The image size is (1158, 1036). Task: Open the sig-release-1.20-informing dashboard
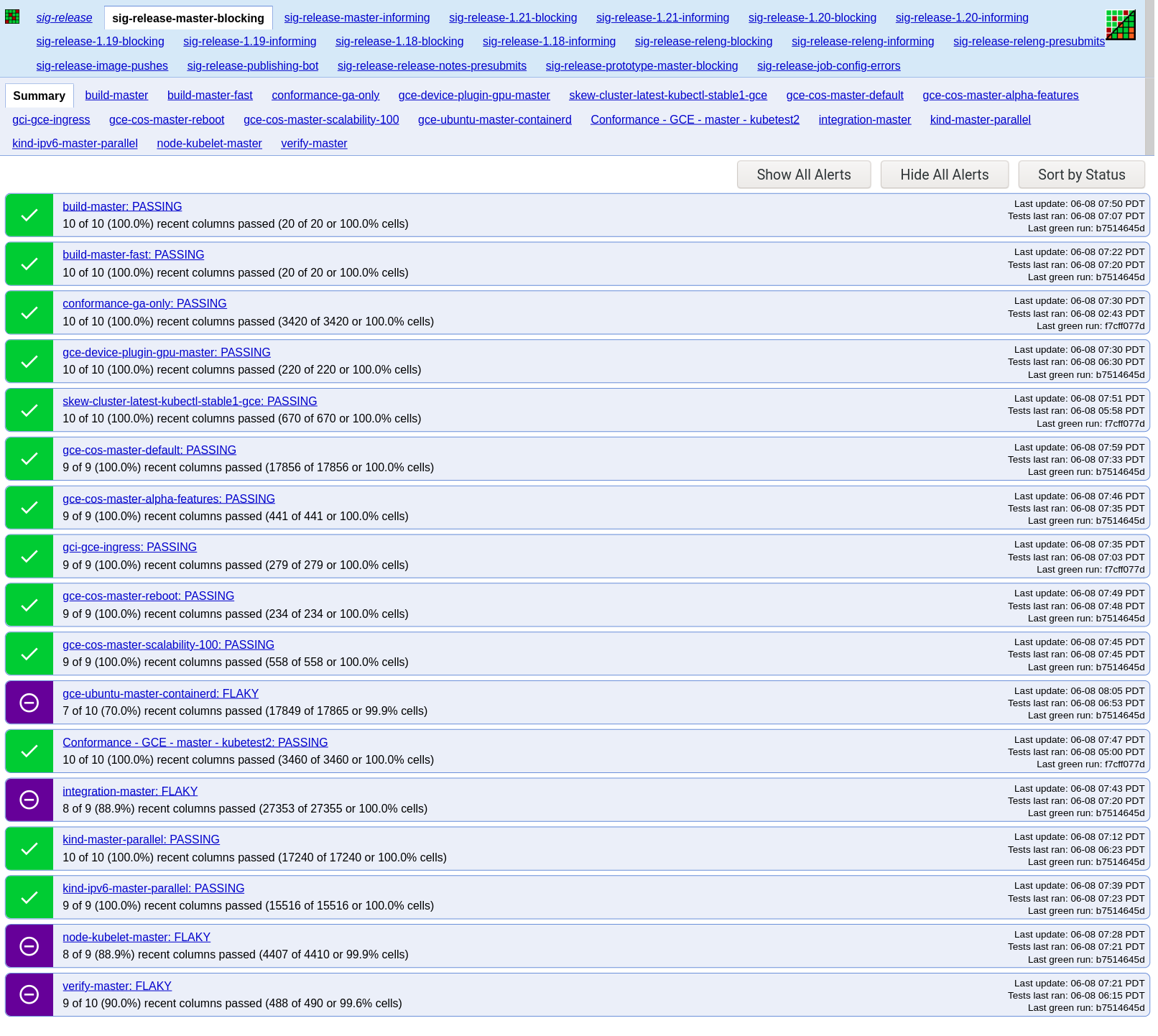pos(962,18)
